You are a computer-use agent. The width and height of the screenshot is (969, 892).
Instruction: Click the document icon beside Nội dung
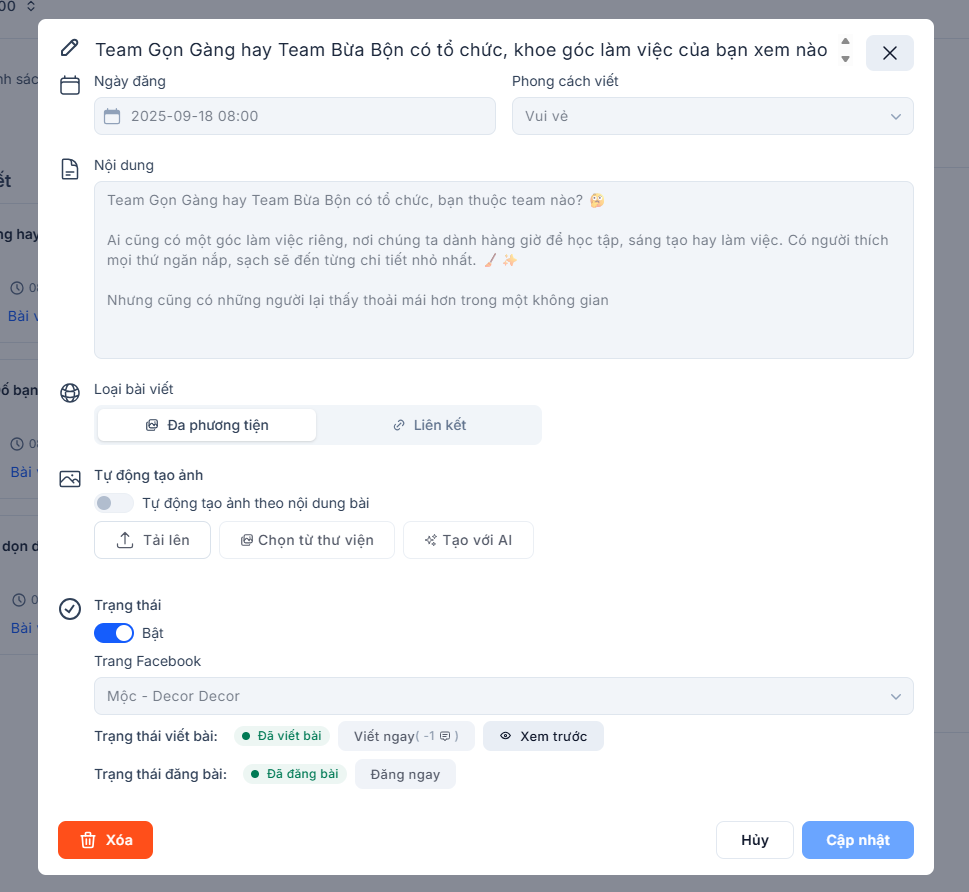click(70, 169)
